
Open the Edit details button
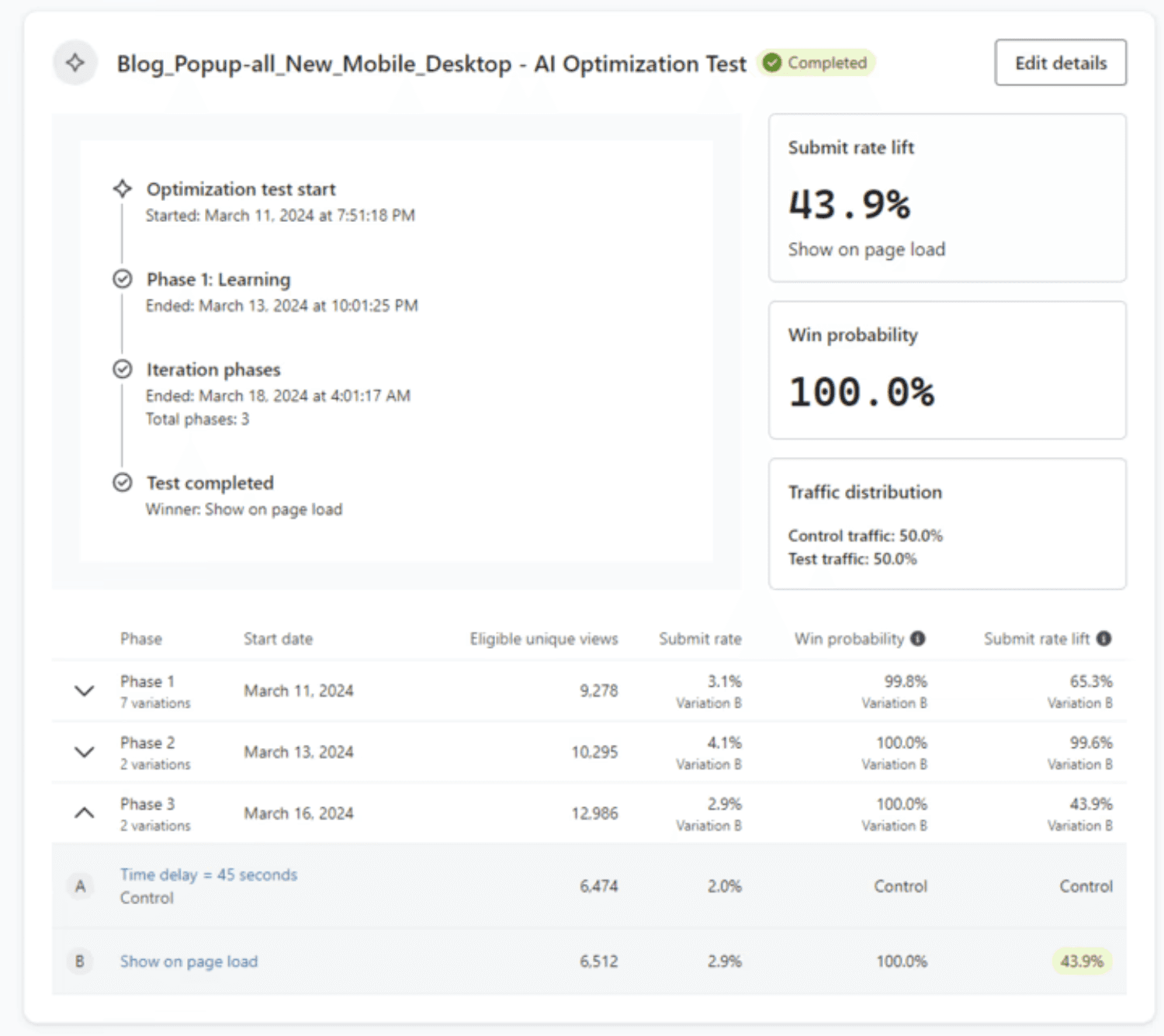pos(1061,63)
